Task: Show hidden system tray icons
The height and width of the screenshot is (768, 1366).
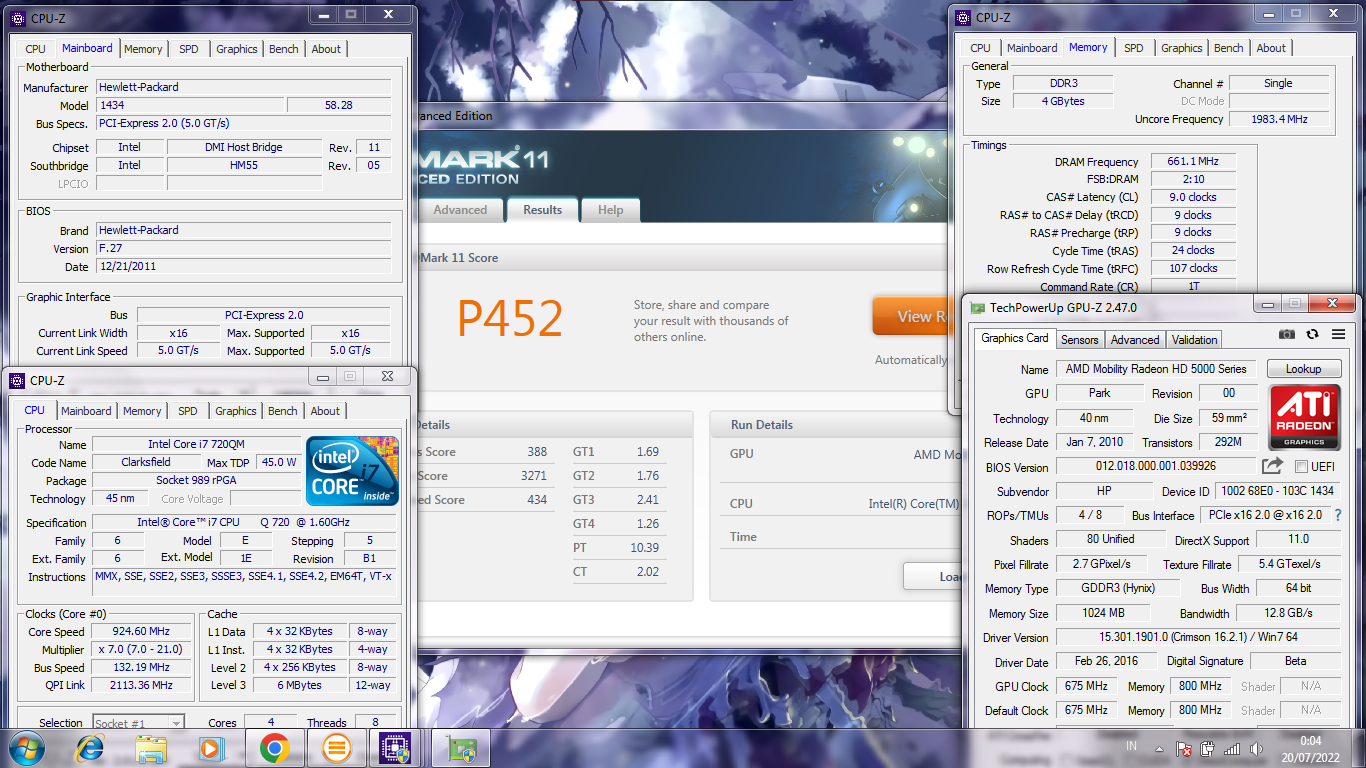Action: pyautogui.click(x=1159, y=748)
